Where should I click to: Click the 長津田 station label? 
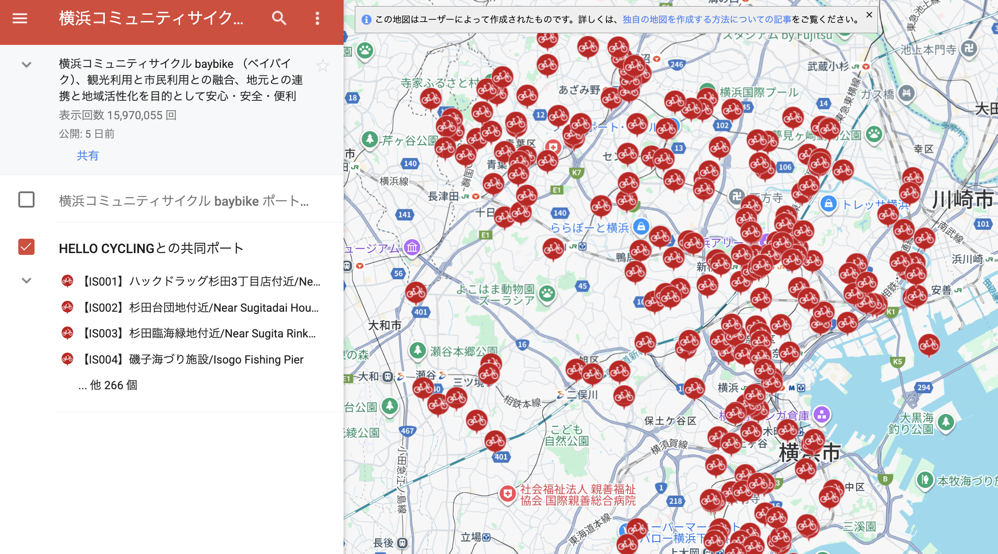443,196
